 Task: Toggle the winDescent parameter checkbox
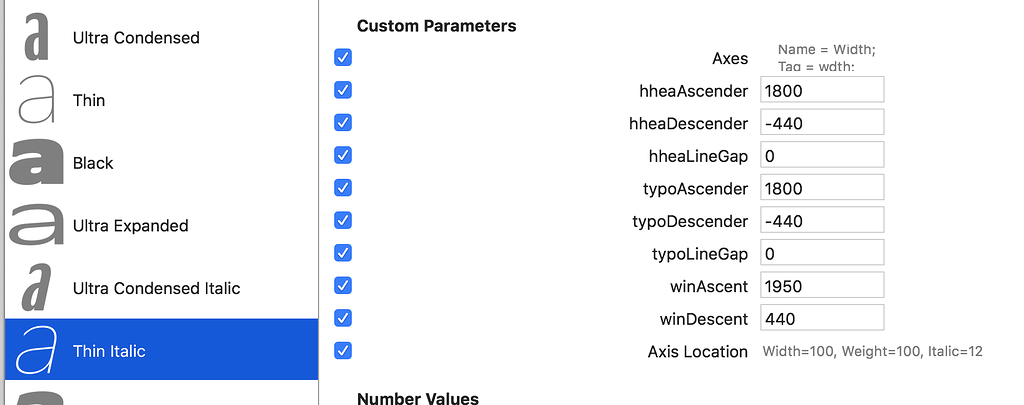pos(343,318)
